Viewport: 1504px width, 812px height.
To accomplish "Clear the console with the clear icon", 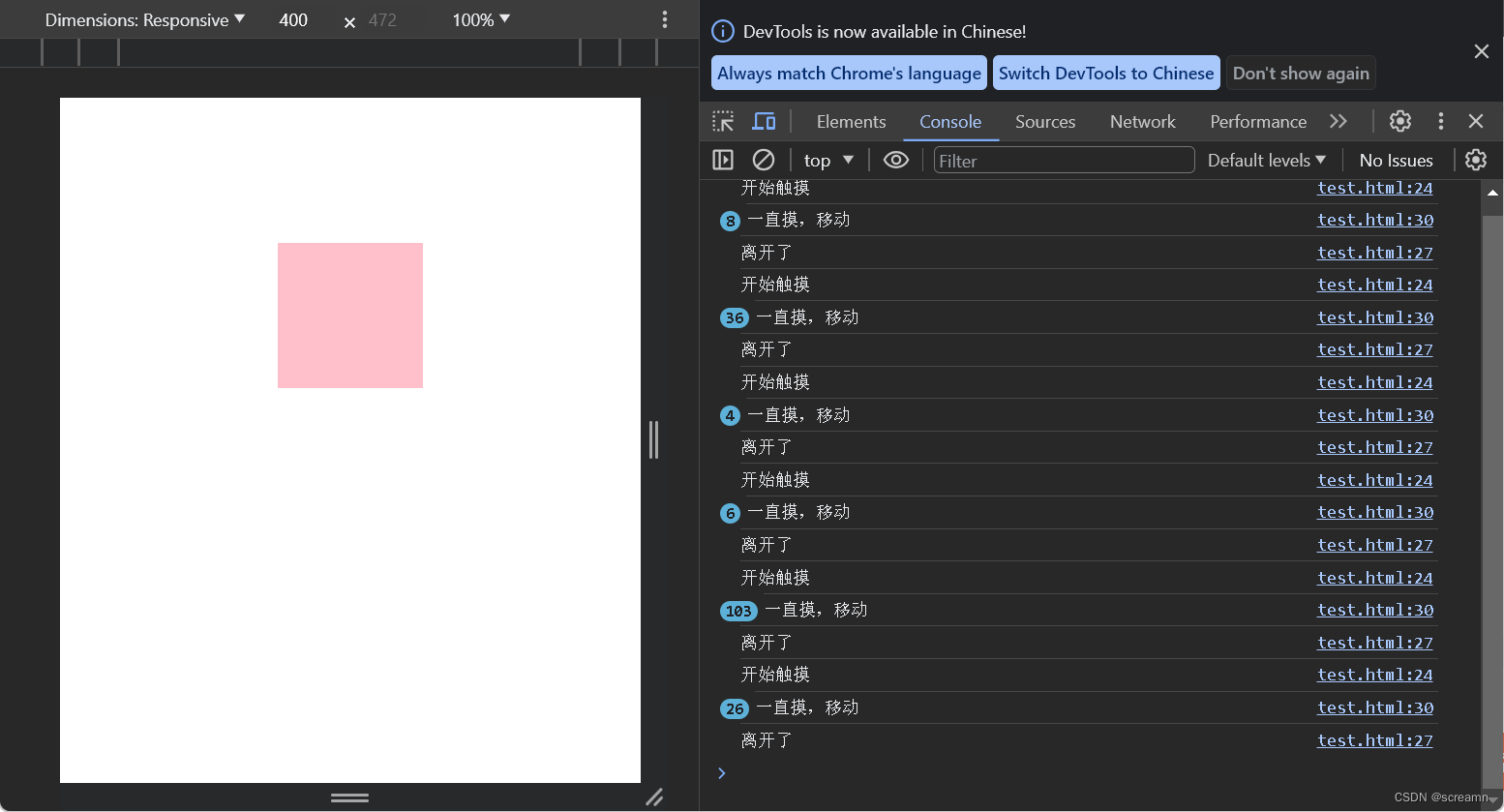I will (x=764, y=160).
